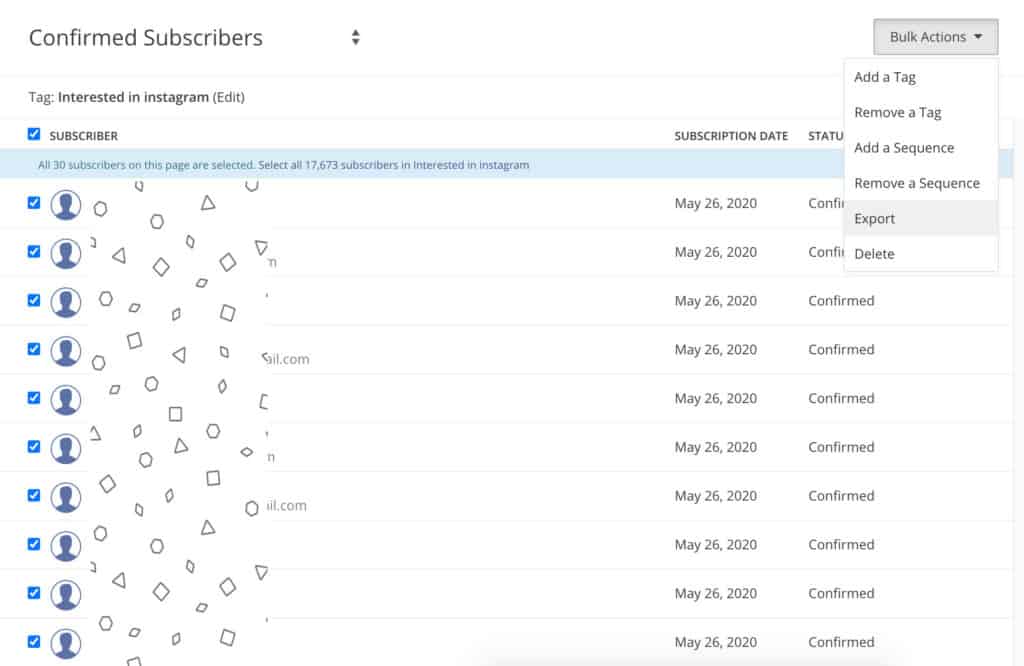Click the (Edit) link beside the tag name
This screenshot has height=666, width=1024.
coord(229,97)
